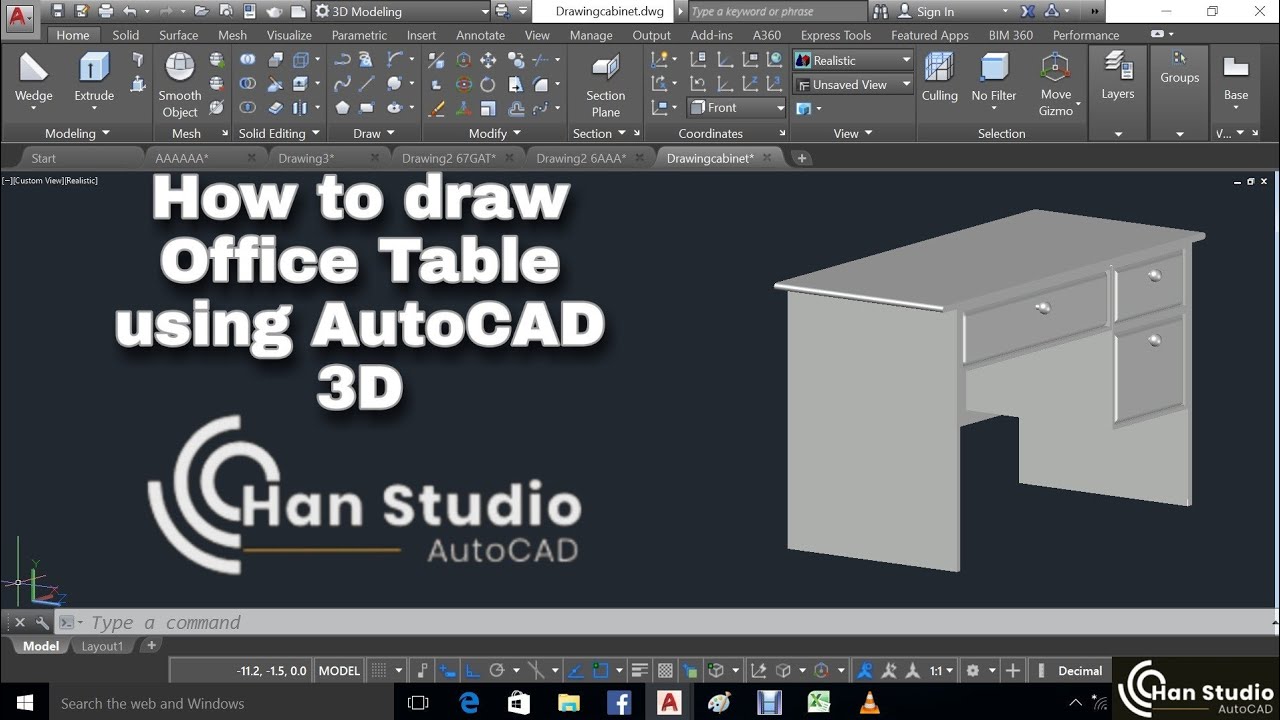Open the Visualize ribbon tab
Screen dimensions: 1280x720
click(289, 35)
